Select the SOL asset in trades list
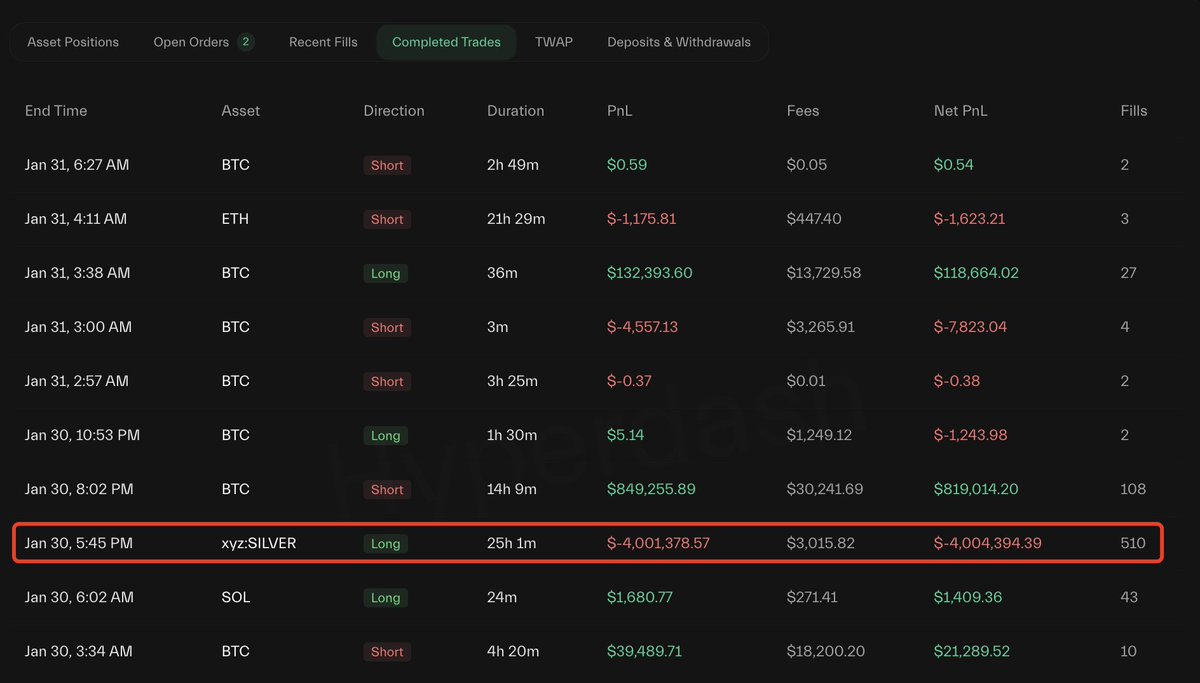The width and height of the screenshot is (1200, 683). point(236,598)
